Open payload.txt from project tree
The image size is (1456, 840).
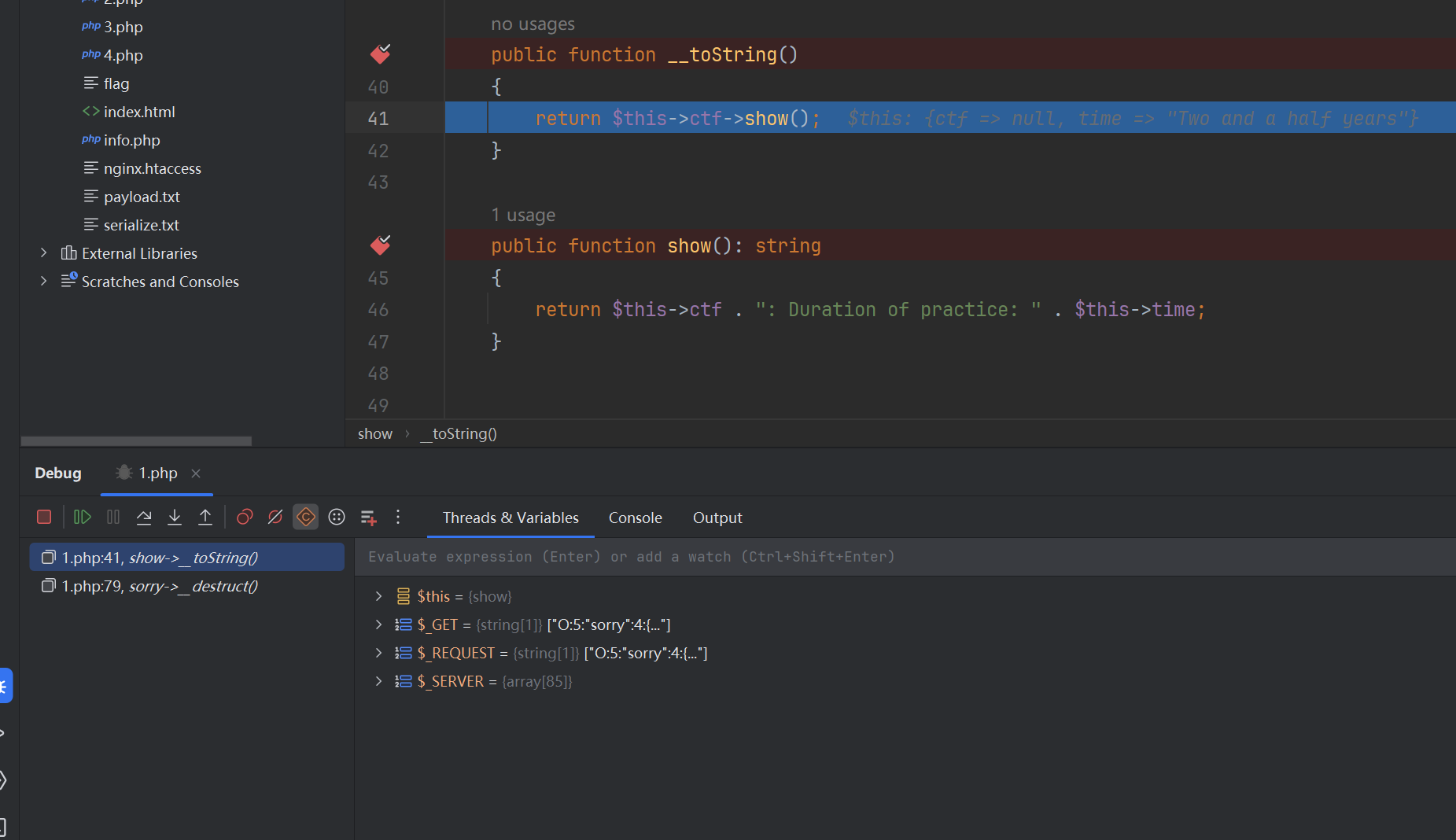point(142,197)
